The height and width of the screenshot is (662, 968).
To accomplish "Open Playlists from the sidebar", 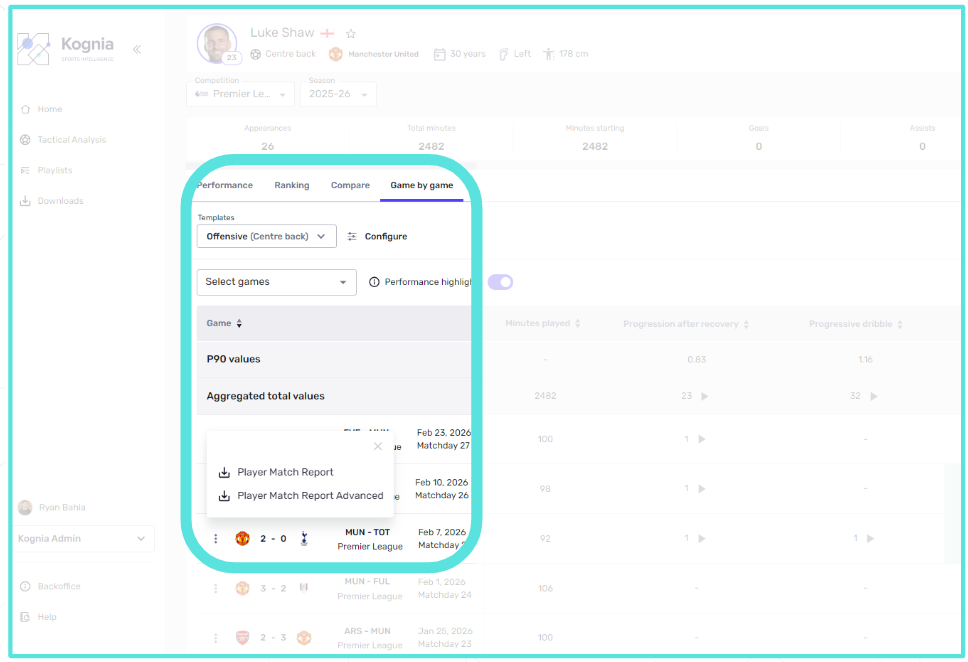I will tap(46, 170).
